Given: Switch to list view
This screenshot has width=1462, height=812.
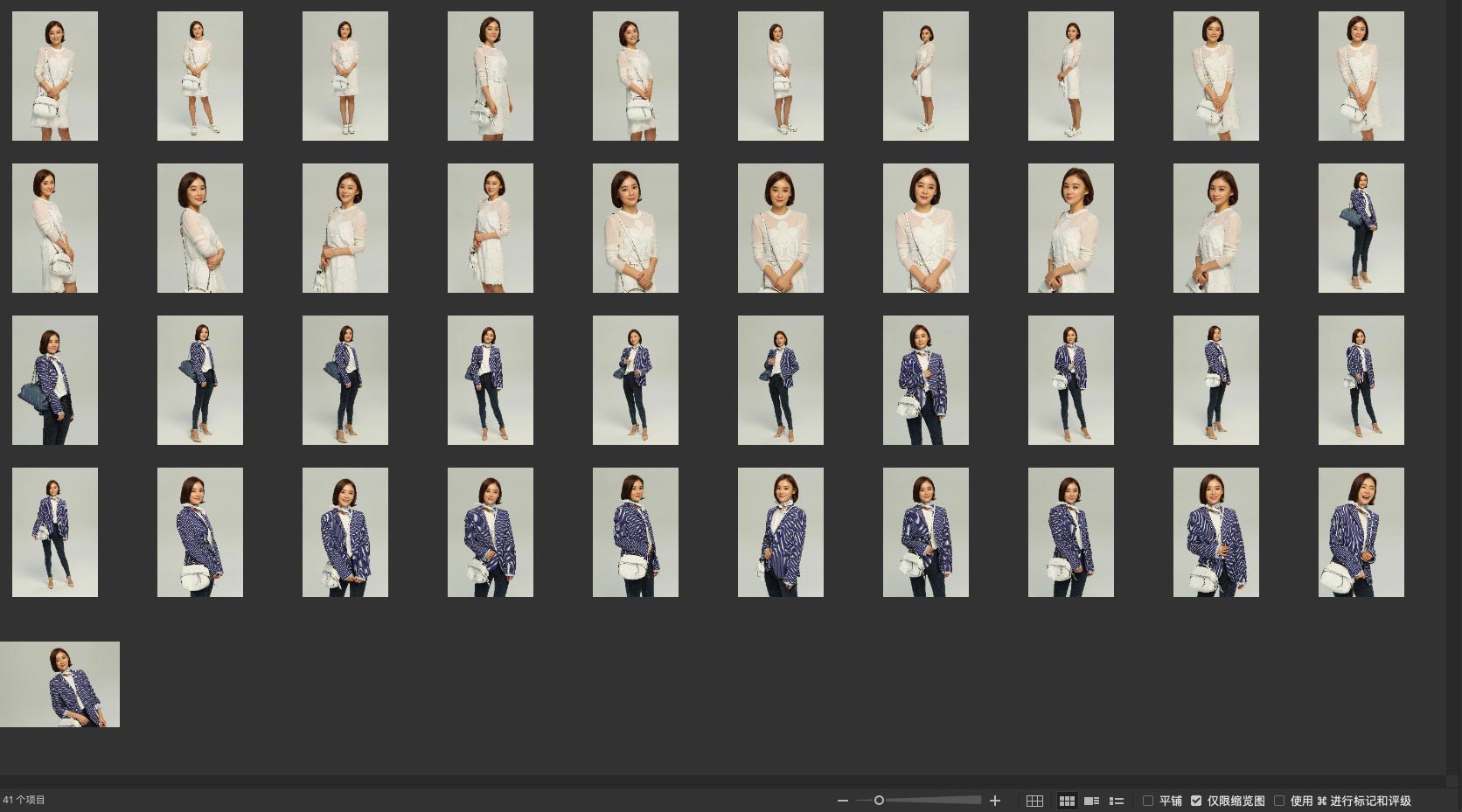Looking at the screenshot, I should click(1117, 801).
